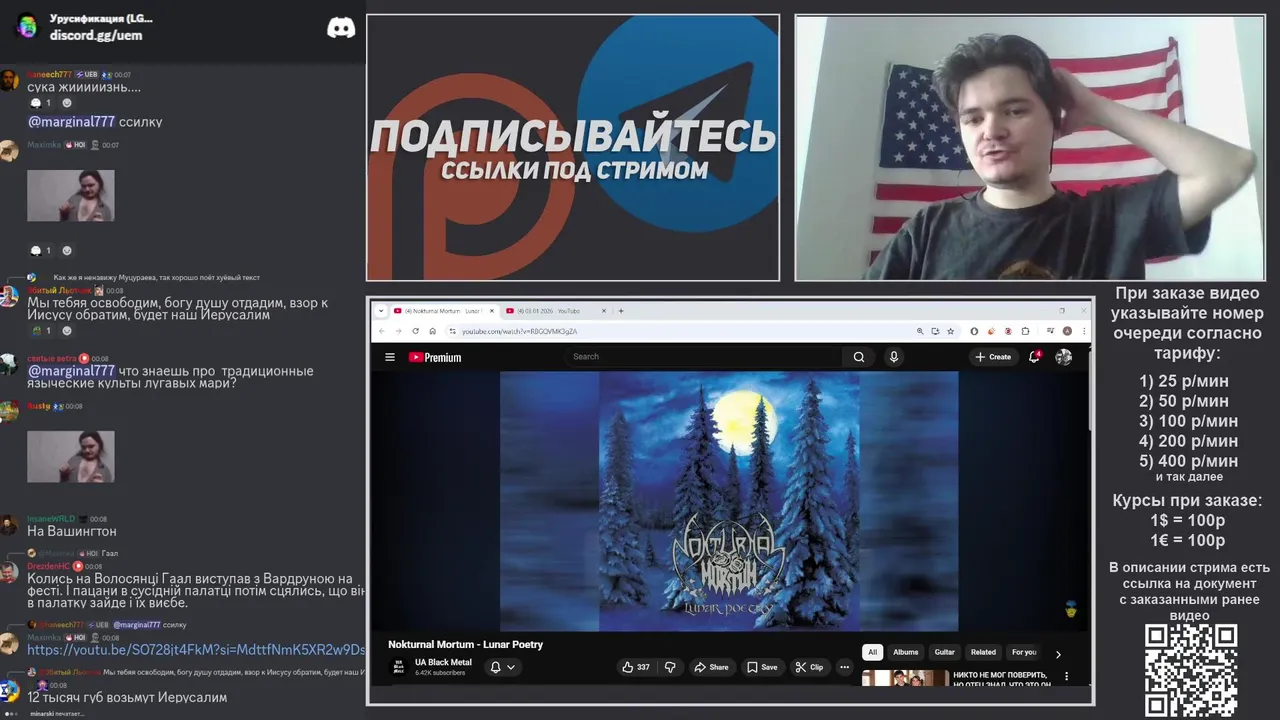Click the rate text "1$ = 100р"
This screenshot has width=1280, height=720.
click(x=1187, y=521)
